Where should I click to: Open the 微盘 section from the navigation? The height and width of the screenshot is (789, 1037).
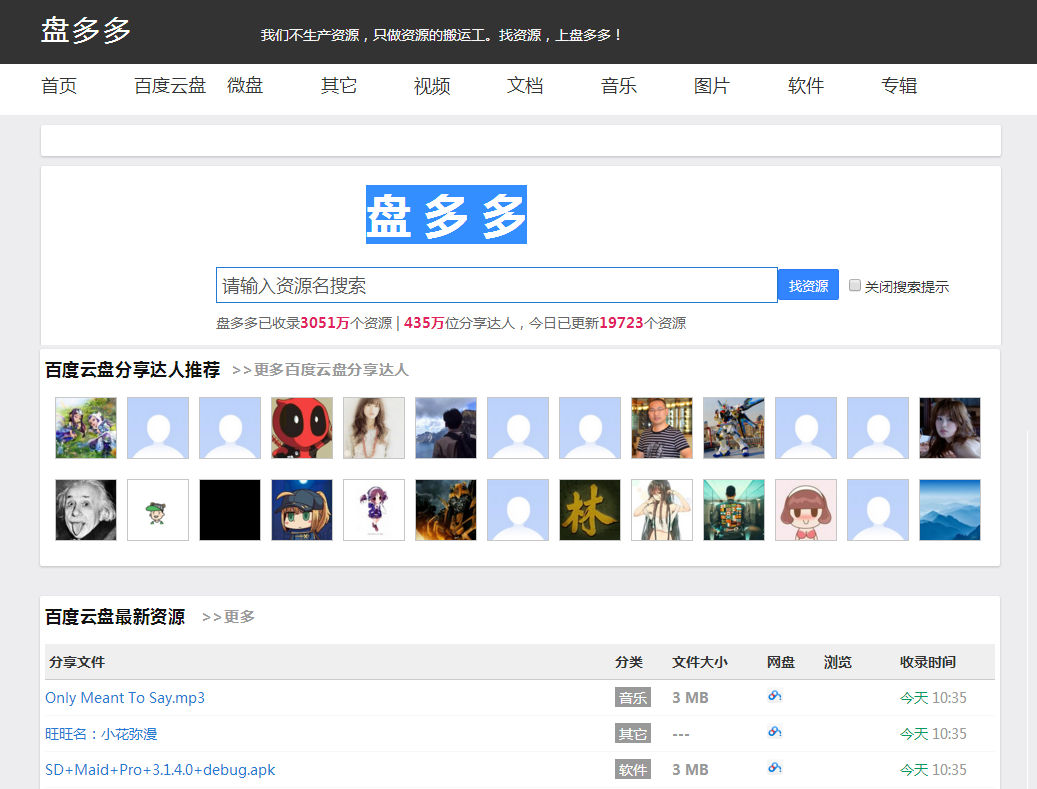point(245,86)
